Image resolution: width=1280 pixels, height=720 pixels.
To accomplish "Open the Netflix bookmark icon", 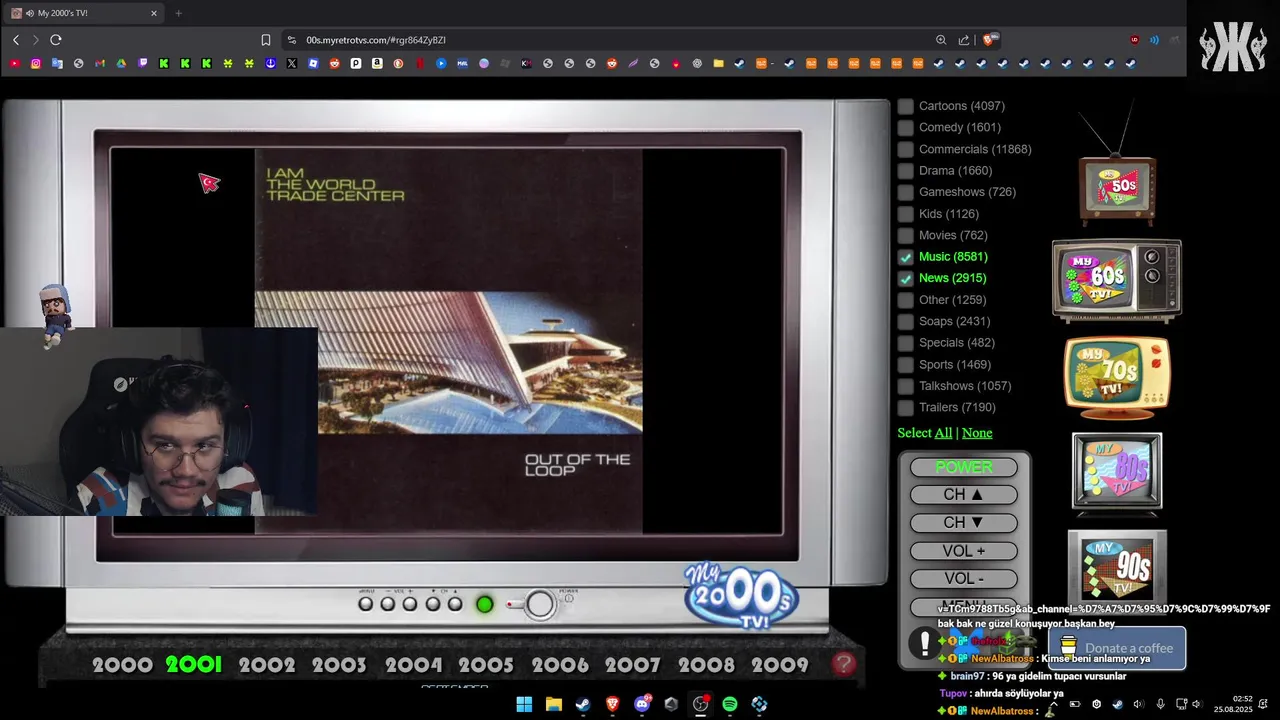I will tap(420, 63).
